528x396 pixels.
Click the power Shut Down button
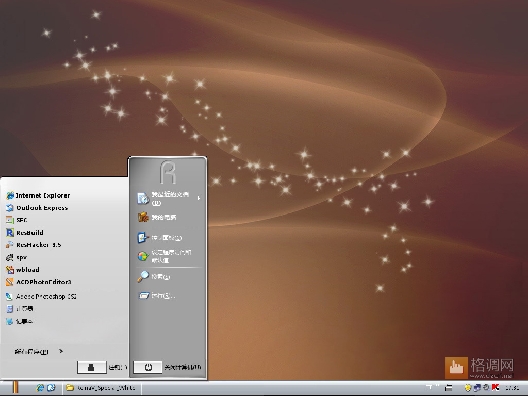click(x=148, y=367)
